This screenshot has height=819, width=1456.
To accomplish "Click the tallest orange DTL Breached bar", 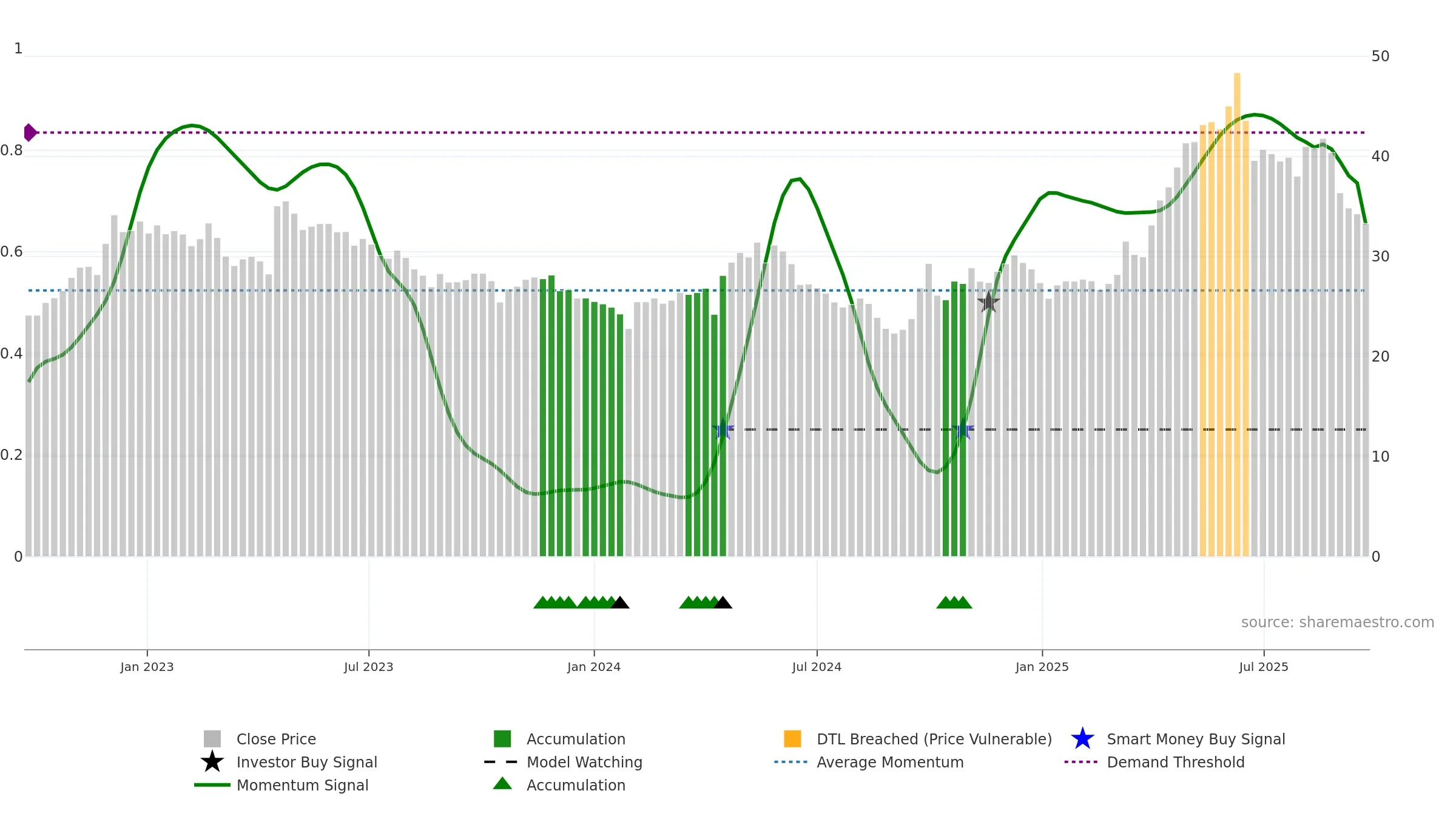I will [1237, 314].
